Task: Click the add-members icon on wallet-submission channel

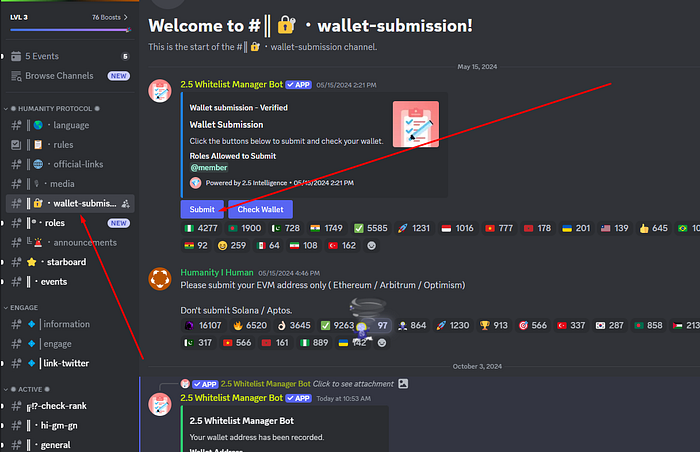Action: [x=126, y=204]
